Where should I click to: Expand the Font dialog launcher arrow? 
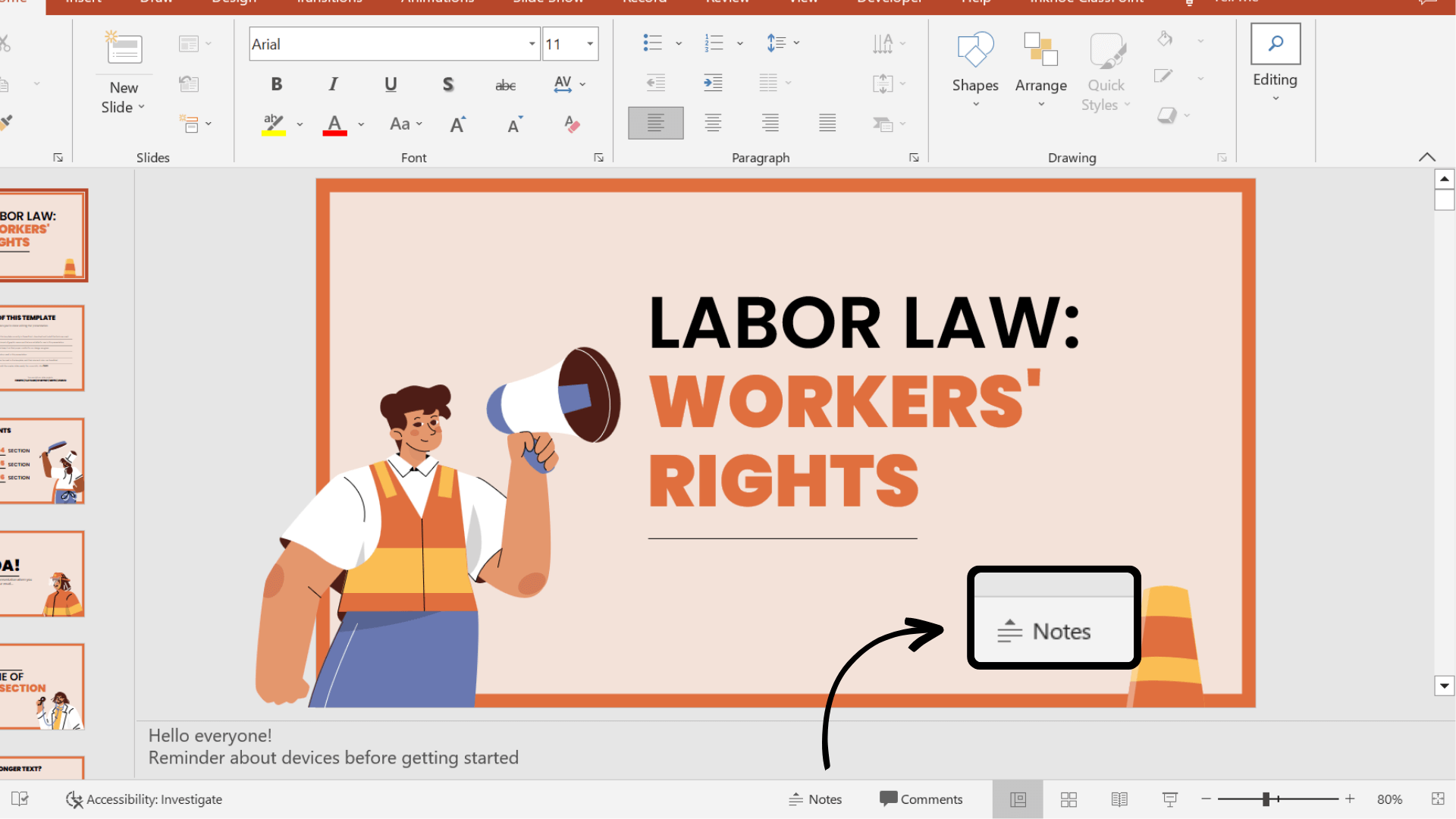[x=598, y=157]
